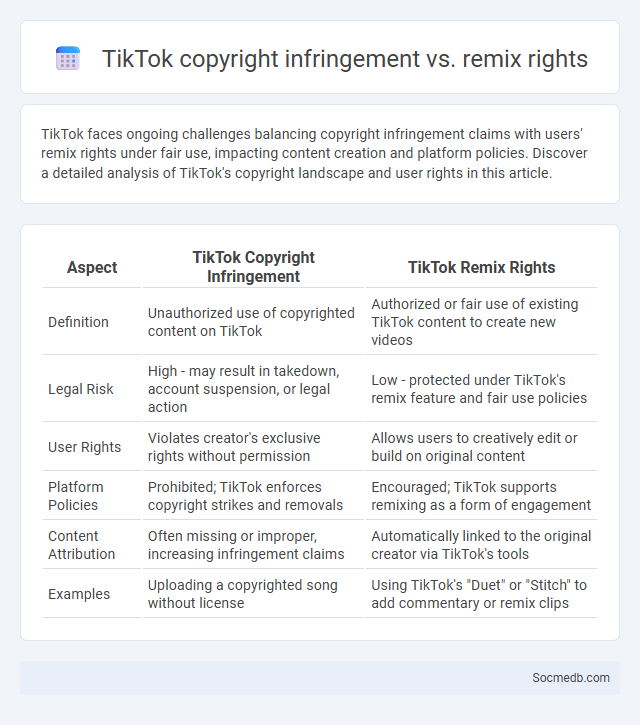The height and width of the screenshot is (725, 640).
Task: Select the 'Platform Policies' row label
Action: click(x=76, y=496)
